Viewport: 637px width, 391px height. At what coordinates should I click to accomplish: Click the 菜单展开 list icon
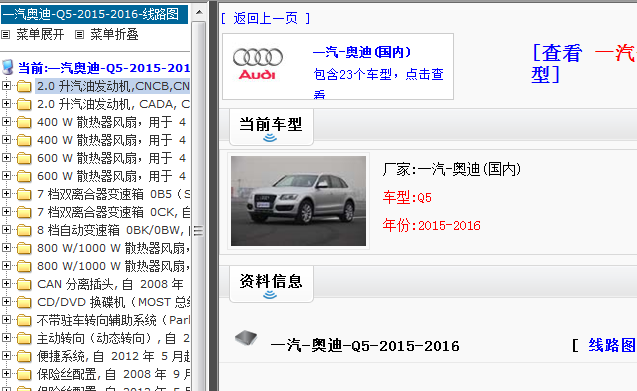[x=5, y=35]
